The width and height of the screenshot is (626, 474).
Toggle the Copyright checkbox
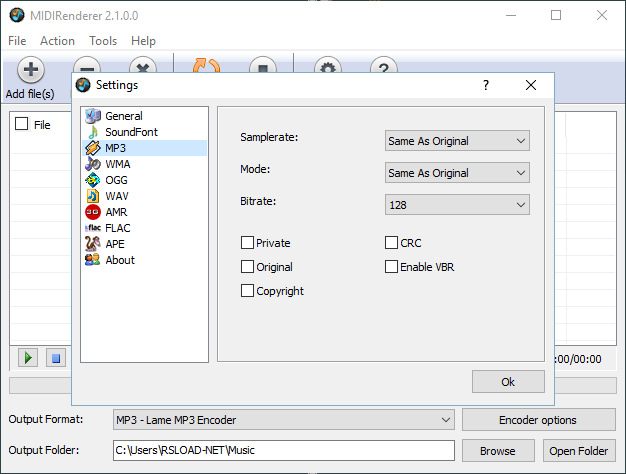click(247, 290)
